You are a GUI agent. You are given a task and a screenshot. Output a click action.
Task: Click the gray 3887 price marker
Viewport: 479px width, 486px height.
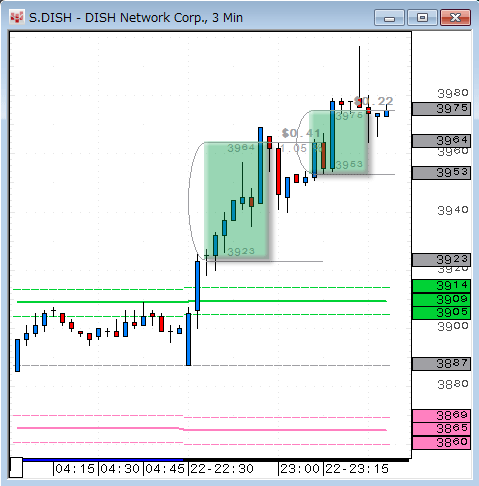coord(441,364)
